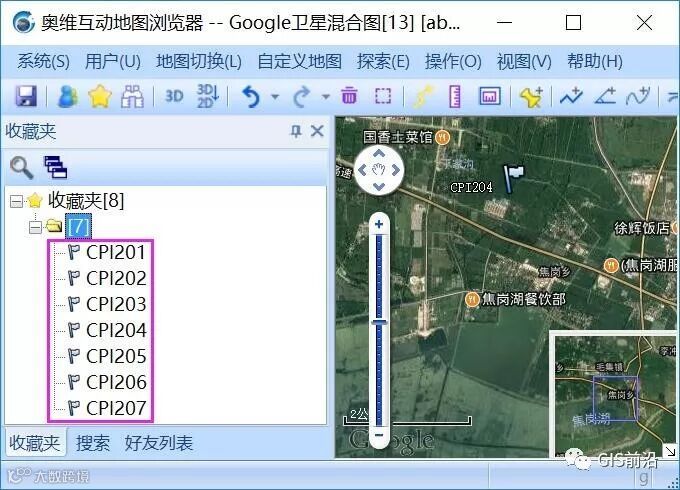Image resolution: width=680 pixels, height=490 pixels.
Task: Select the 收藏夹[8] root item
Action: pos(86,200)
